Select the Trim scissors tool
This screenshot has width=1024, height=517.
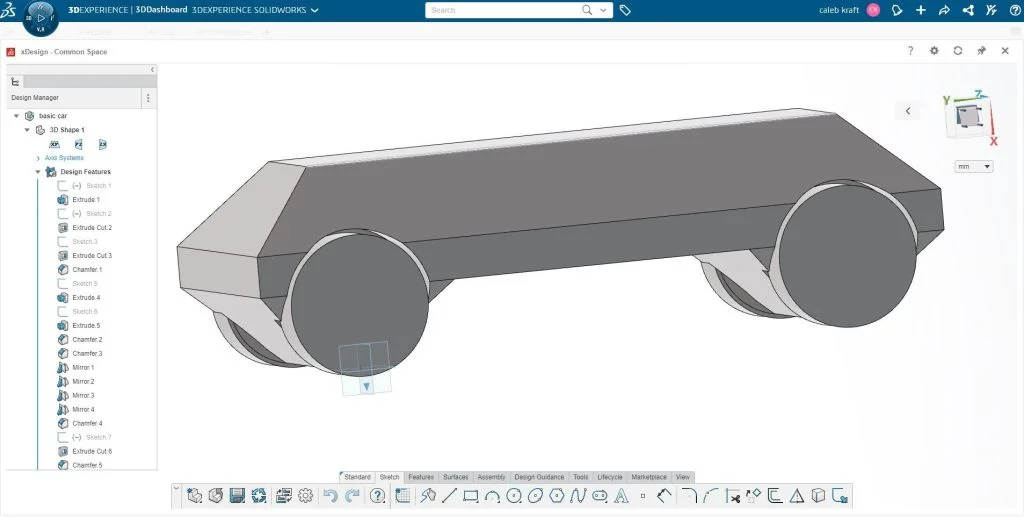(733, 496)
